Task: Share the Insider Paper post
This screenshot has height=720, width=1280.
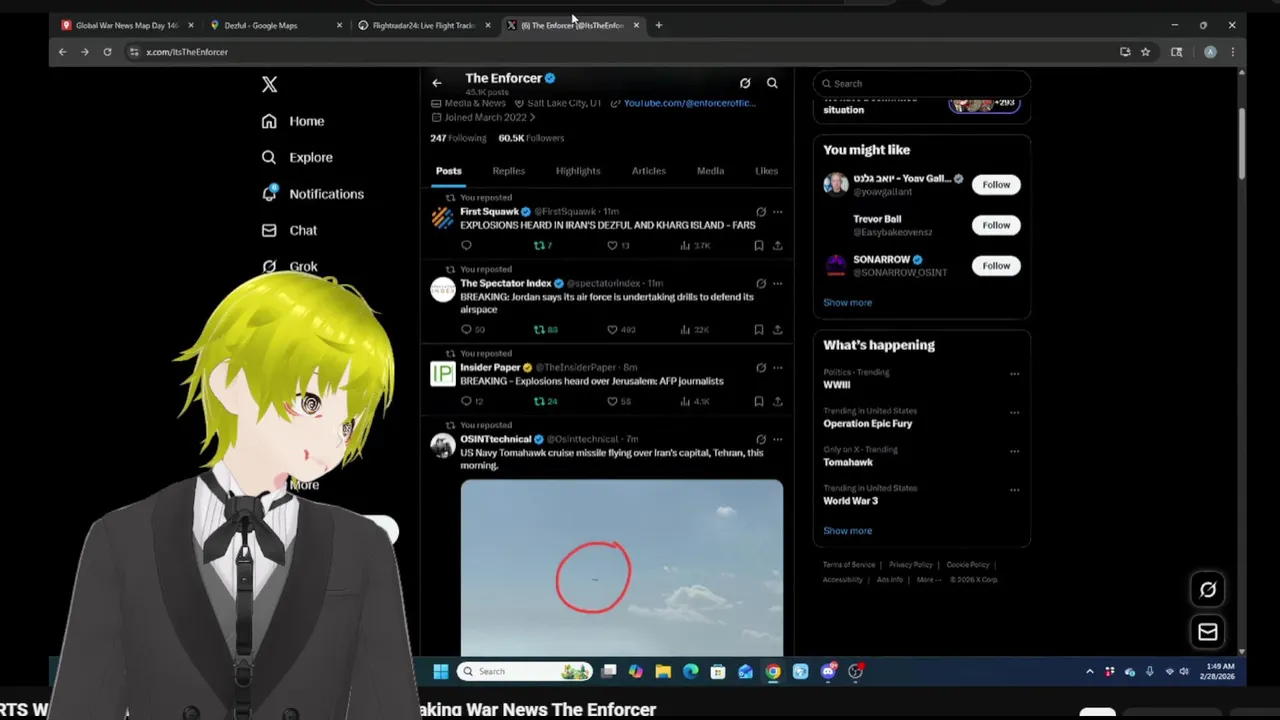Action: tap(777, 401)
